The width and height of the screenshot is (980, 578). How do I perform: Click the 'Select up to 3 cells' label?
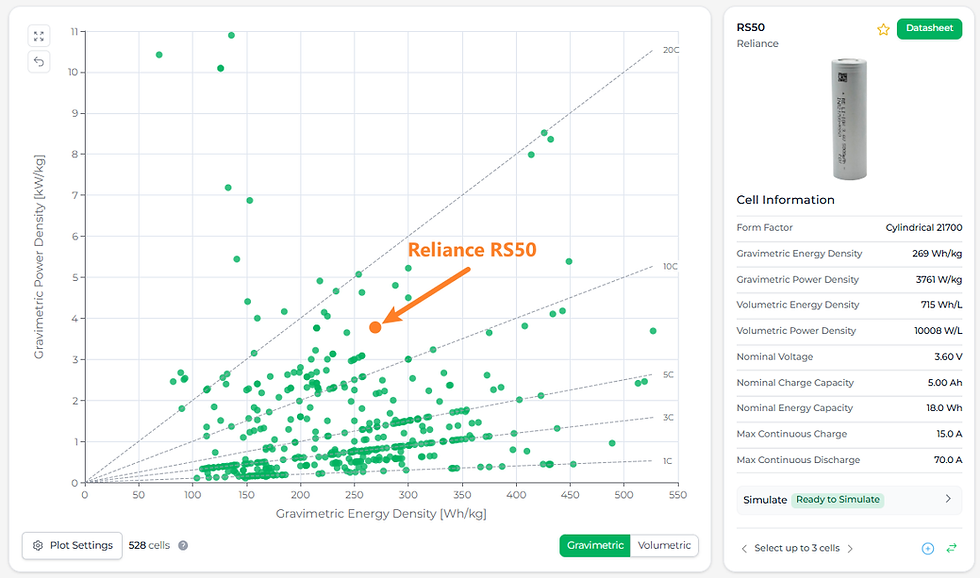(x=797, y=549)
